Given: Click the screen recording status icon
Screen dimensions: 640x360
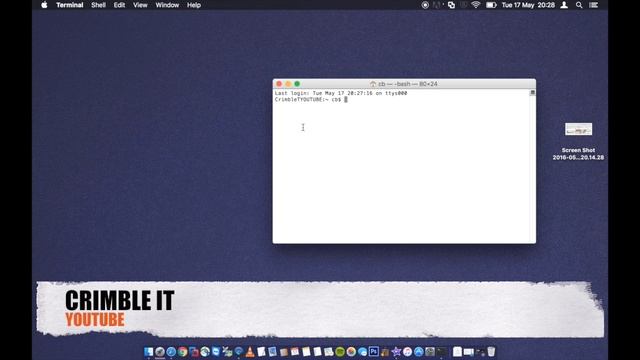Looking at the screenshot, I should [x=425, y=5].
